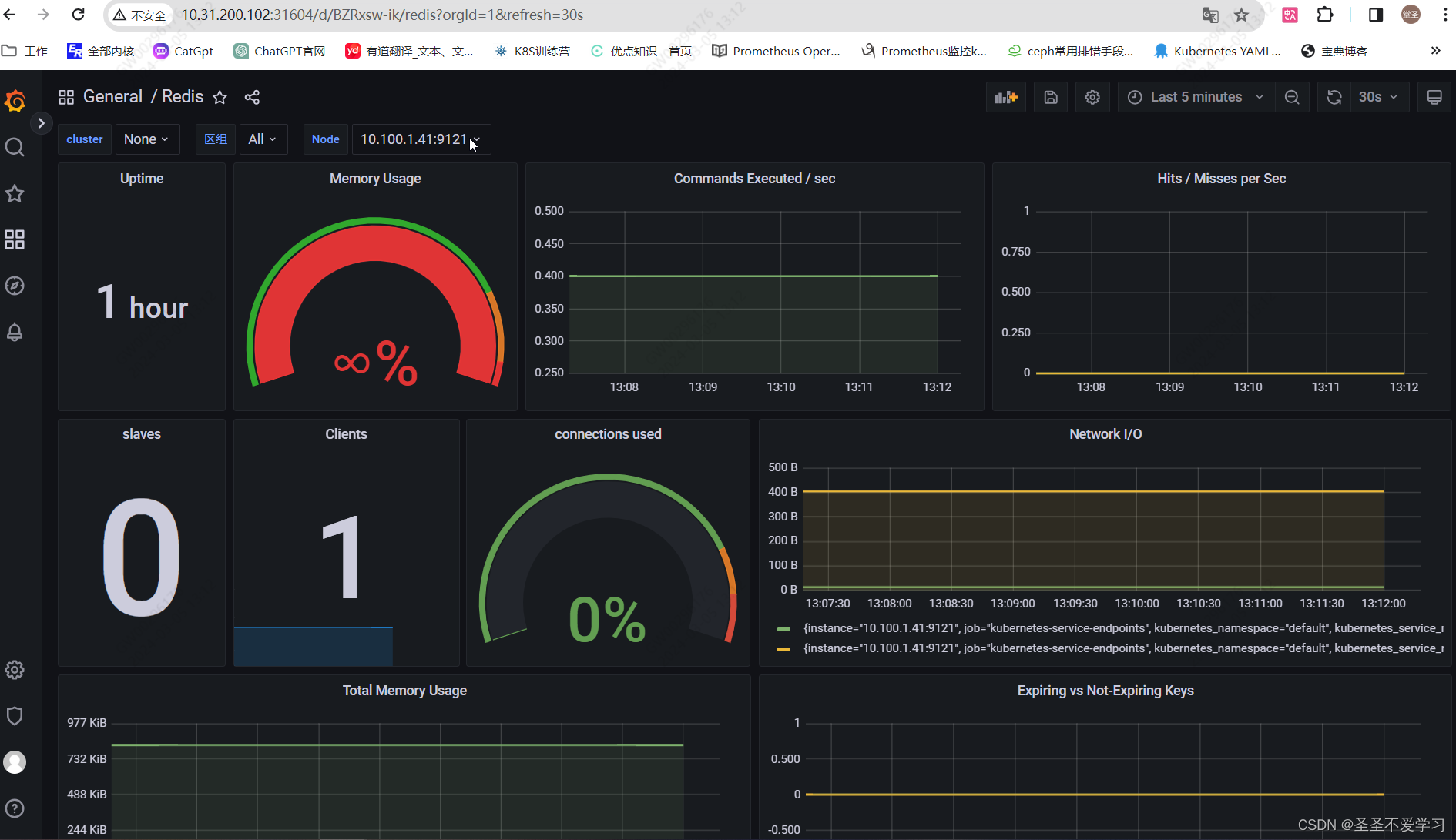The image size is (1456, 840).
Task: Open the K8S训练营 bookmark
Action: [532, 51]
